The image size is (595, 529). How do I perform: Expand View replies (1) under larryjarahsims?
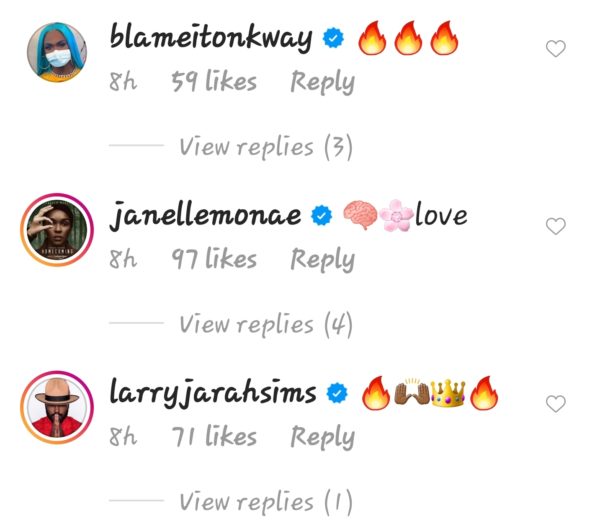(x=266, y=502)
